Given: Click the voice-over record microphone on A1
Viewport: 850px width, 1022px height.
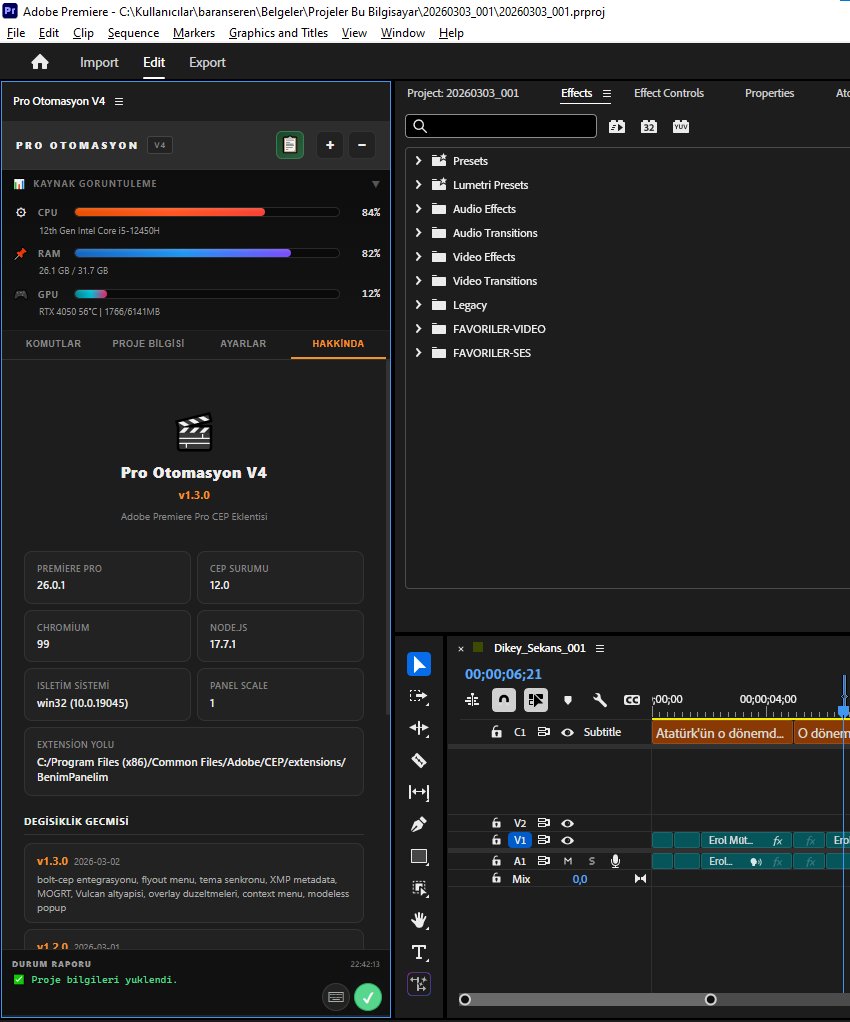Looking at the screenshot, I should pos(615,861).
